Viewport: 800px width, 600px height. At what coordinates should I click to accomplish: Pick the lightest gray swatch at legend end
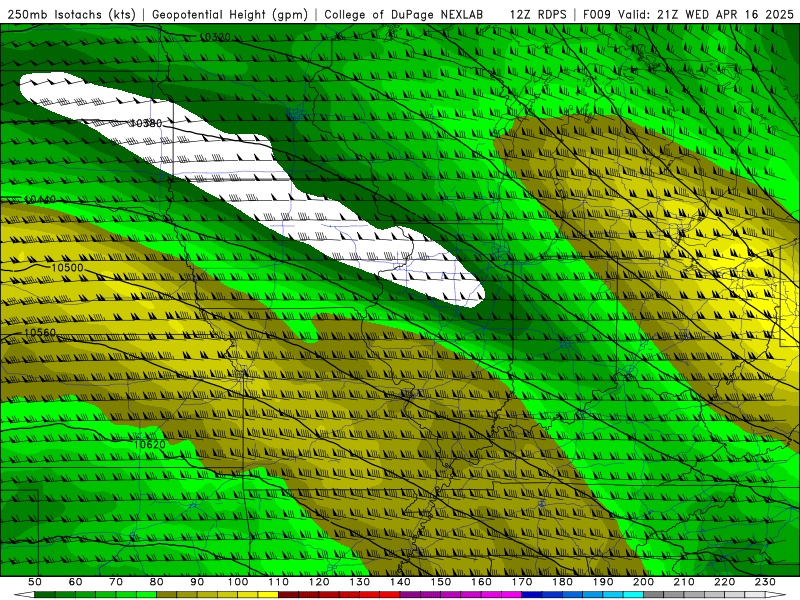tap(755, 595)
